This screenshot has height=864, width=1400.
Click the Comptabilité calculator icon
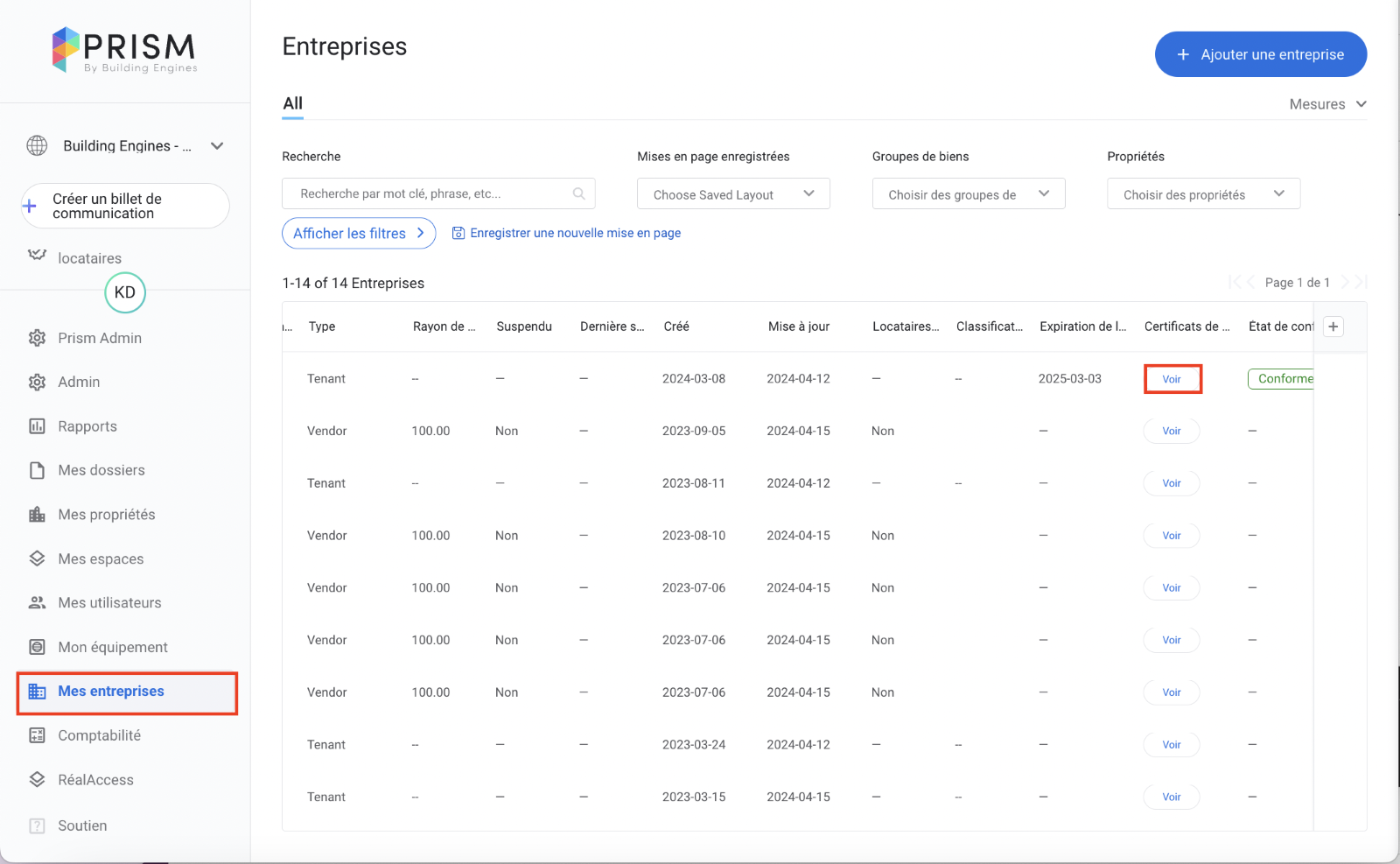37,735
